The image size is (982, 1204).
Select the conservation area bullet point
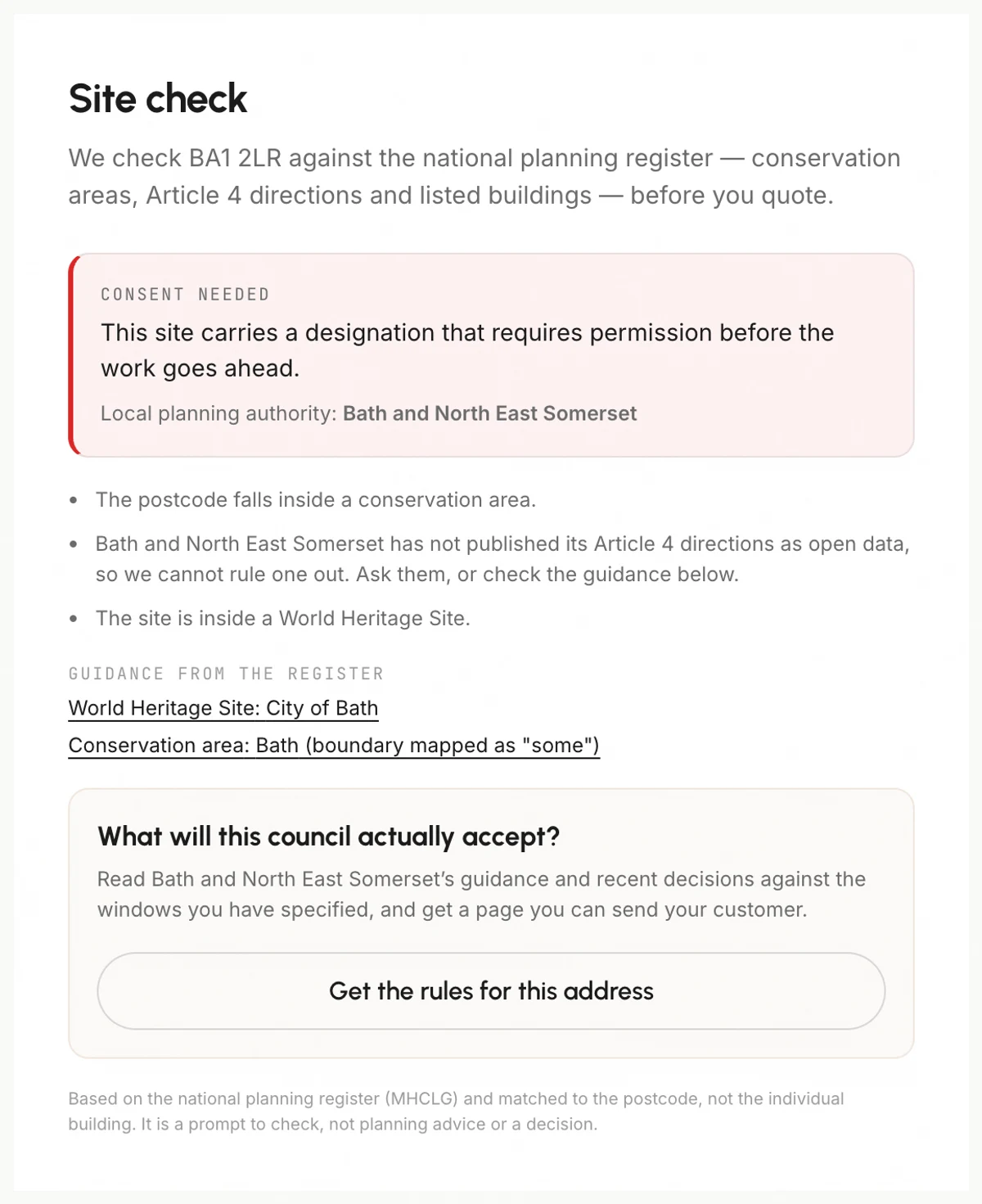[x=316, y=500]
